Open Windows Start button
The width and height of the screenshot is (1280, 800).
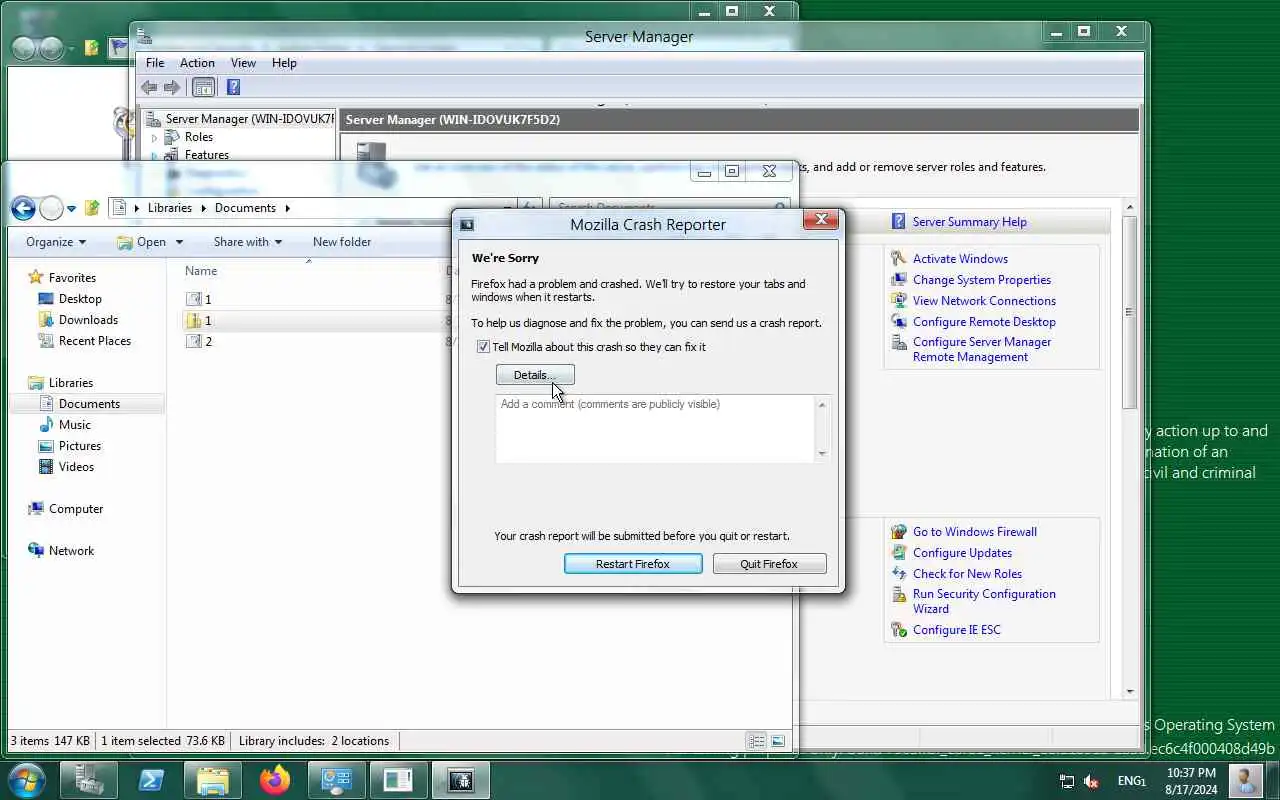coord(26,780)
